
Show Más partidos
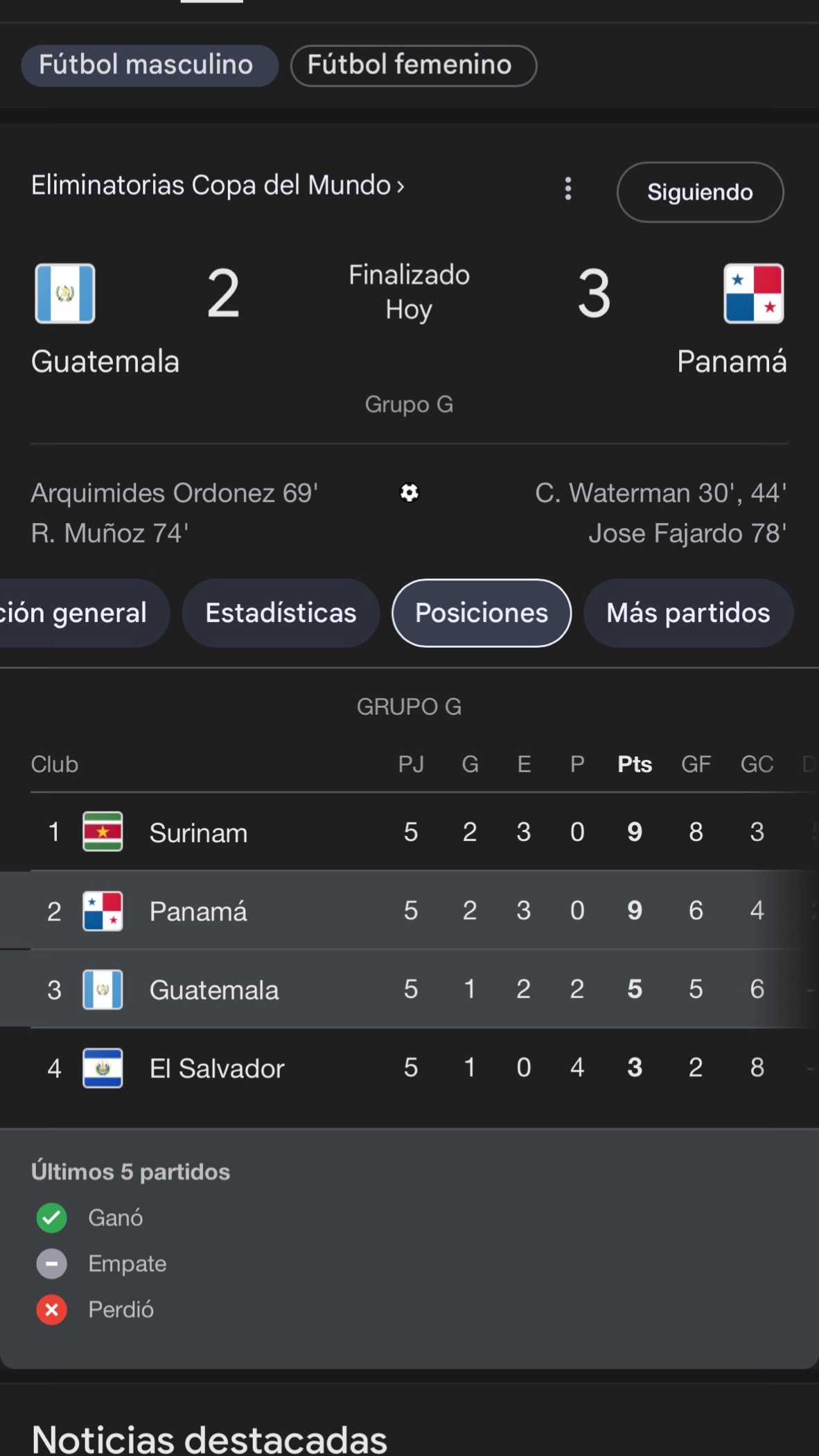688,613
